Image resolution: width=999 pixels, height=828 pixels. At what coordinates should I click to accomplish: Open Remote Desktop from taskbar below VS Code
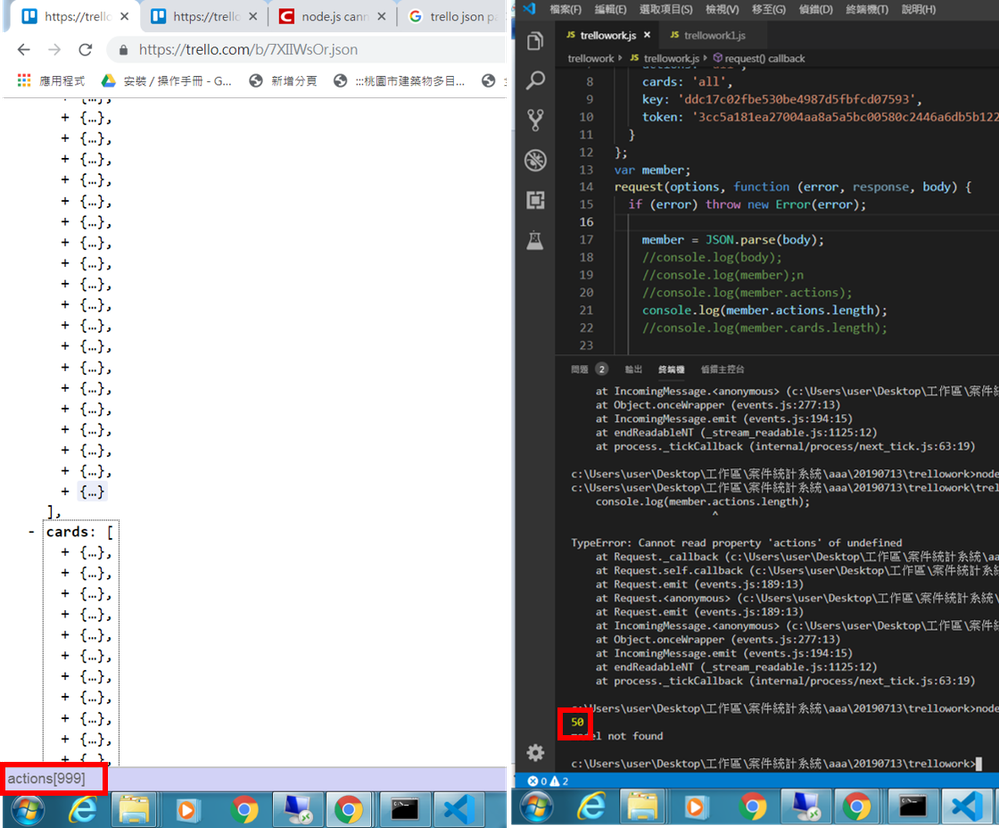(x=803, y=807)
